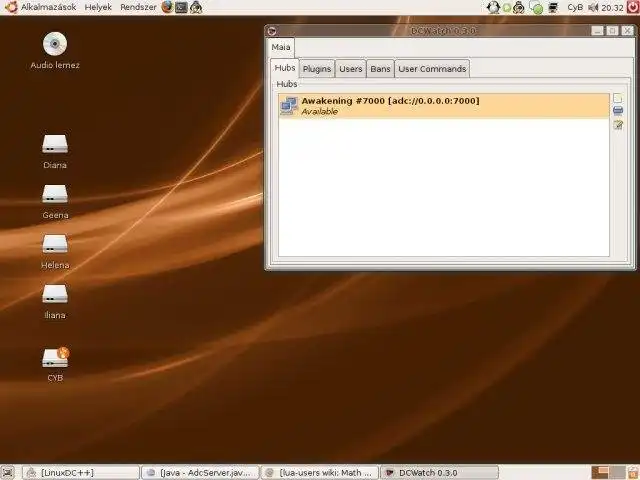Open the Audio lemez disc icon
The height and width of the screenshot is (480, 640).
tap(55, 44)
